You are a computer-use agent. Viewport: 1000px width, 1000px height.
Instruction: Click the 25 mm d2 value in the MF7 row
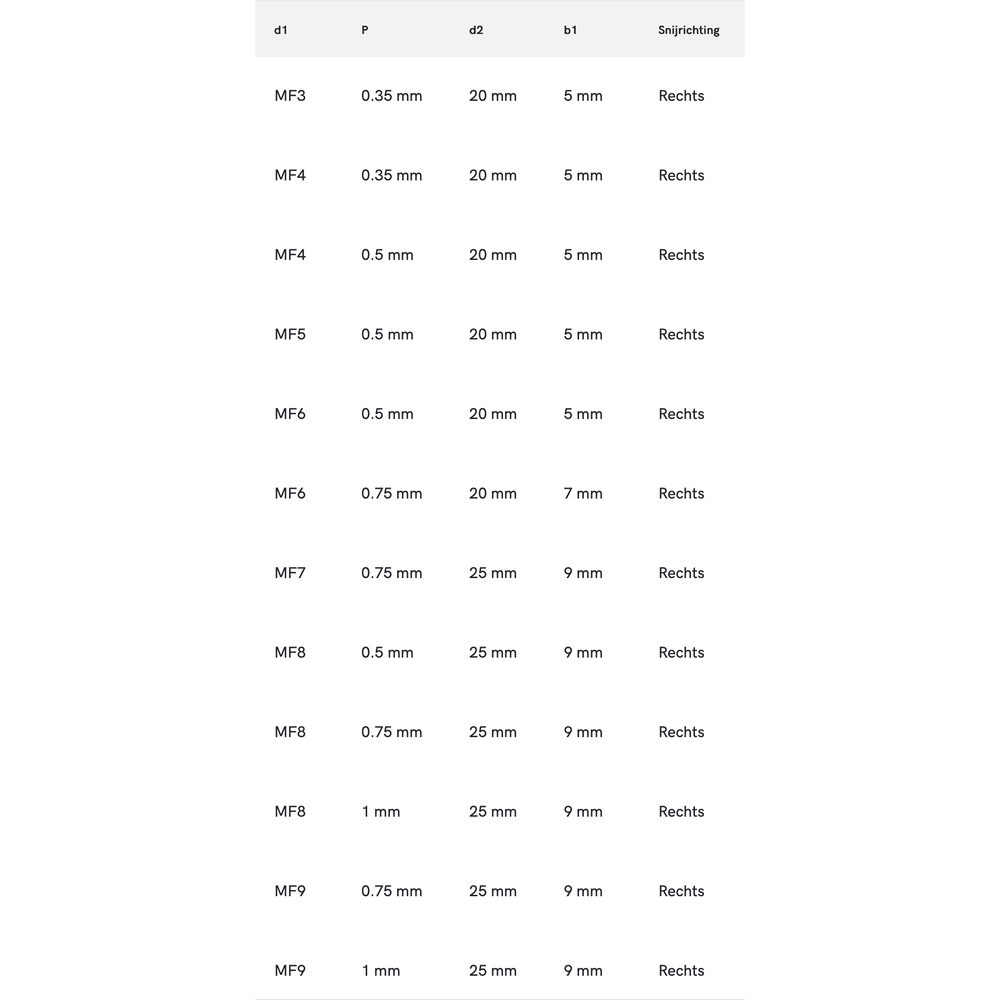click(x=493, y=573)
